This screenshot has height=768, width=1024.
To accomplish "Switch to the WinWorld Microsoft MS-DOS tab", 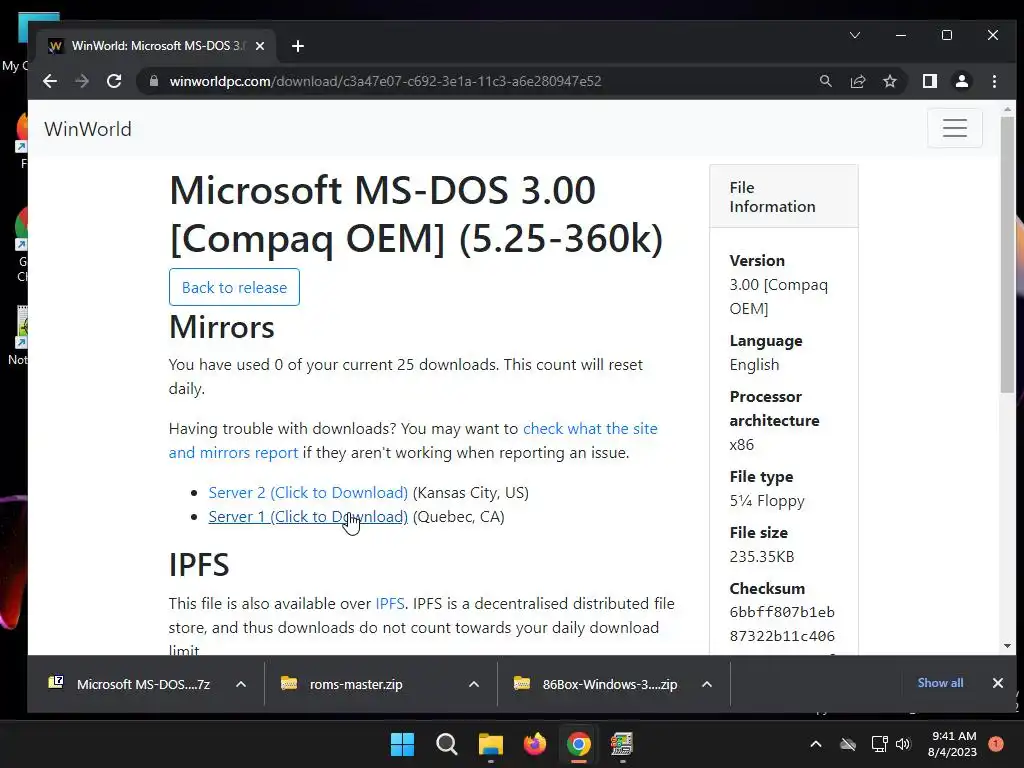I will pos(157,46).
